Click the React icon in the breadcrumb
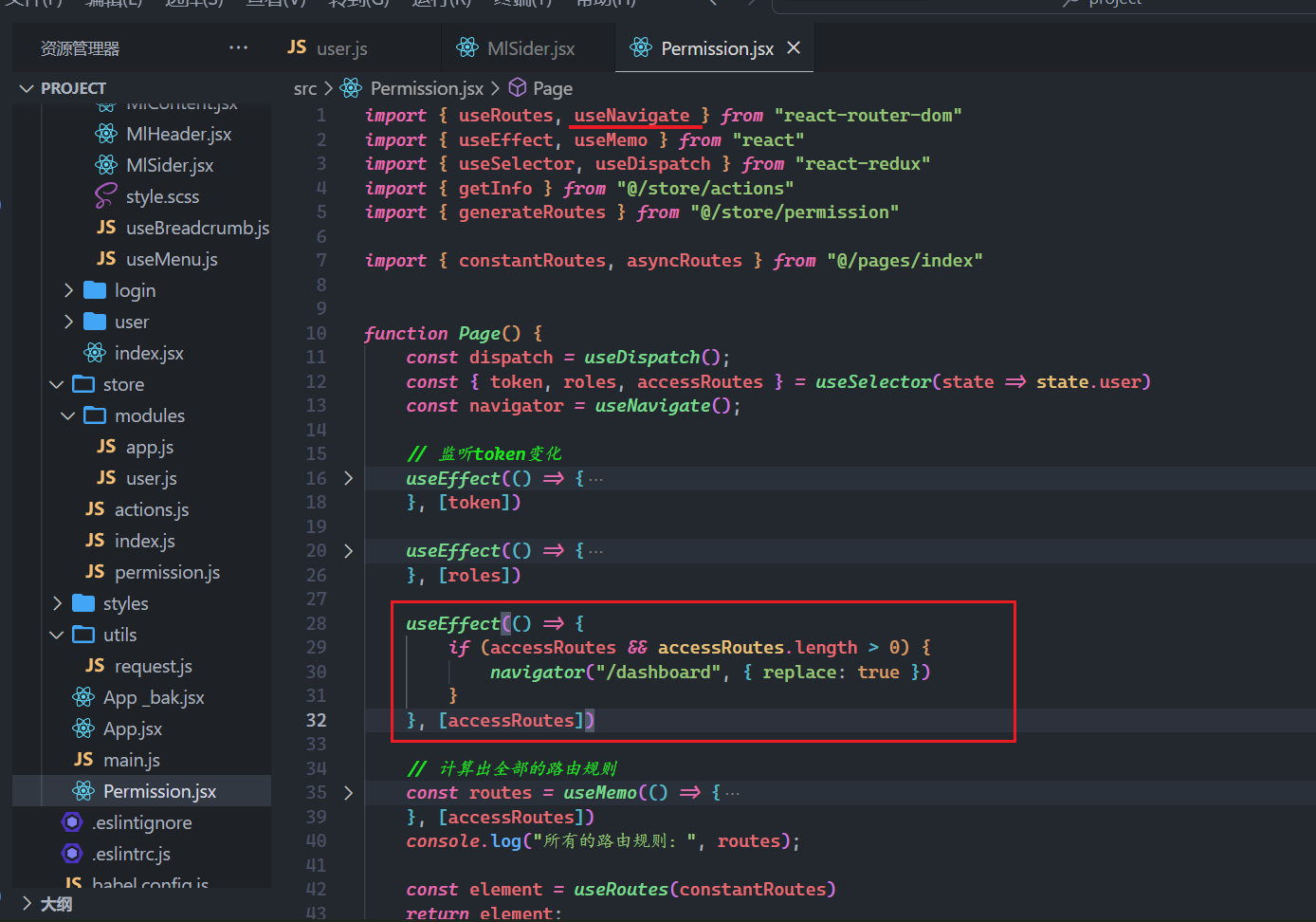The width and height of the screenshot is (1316, 922). 351,88
